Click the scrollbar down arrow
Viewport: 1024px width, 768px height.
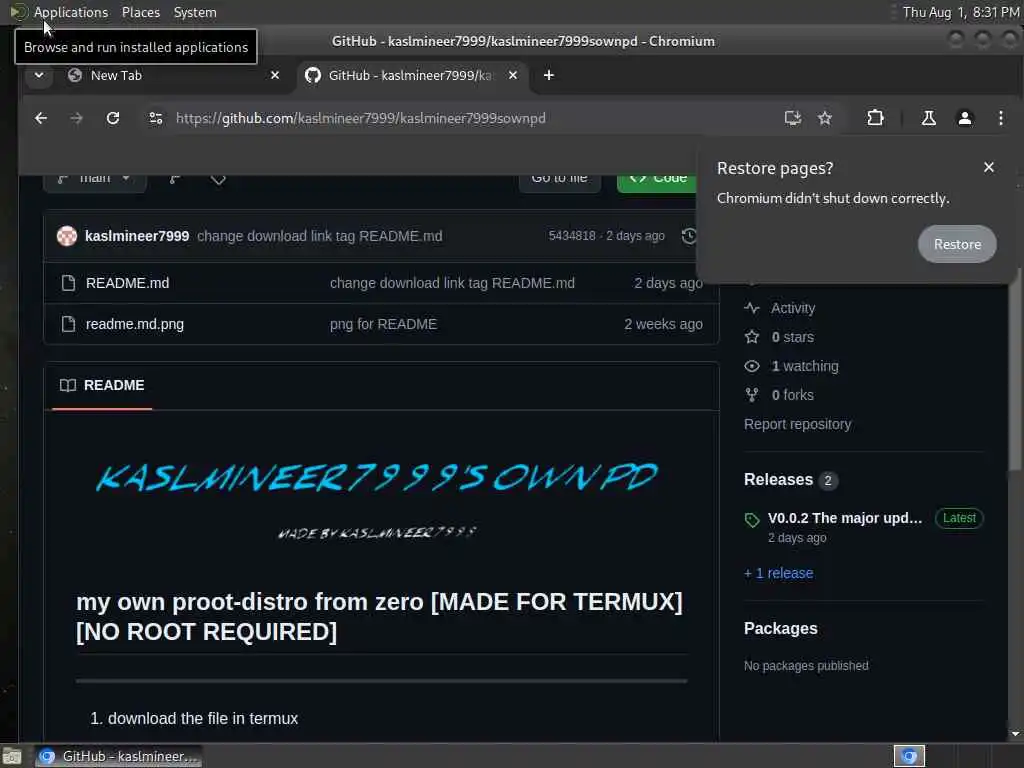[x=1015, y=733]
